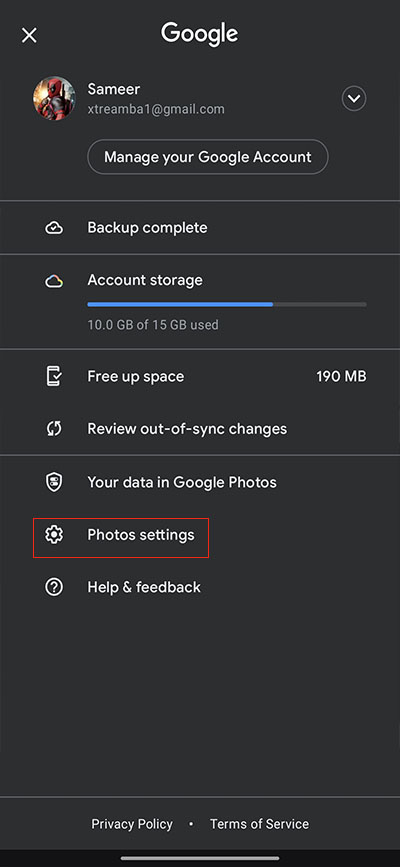Tap the colorful Account storage cloud icon
The height and width of the screenshot is (867, 400).
click(54, 281)
